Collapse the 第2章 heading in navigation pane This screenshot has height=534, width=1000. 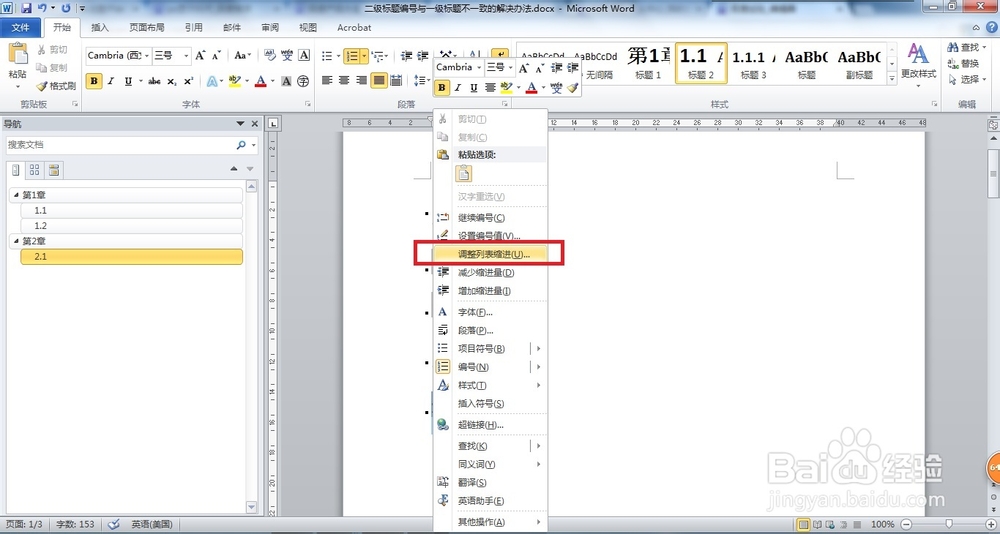pos(16,241)
